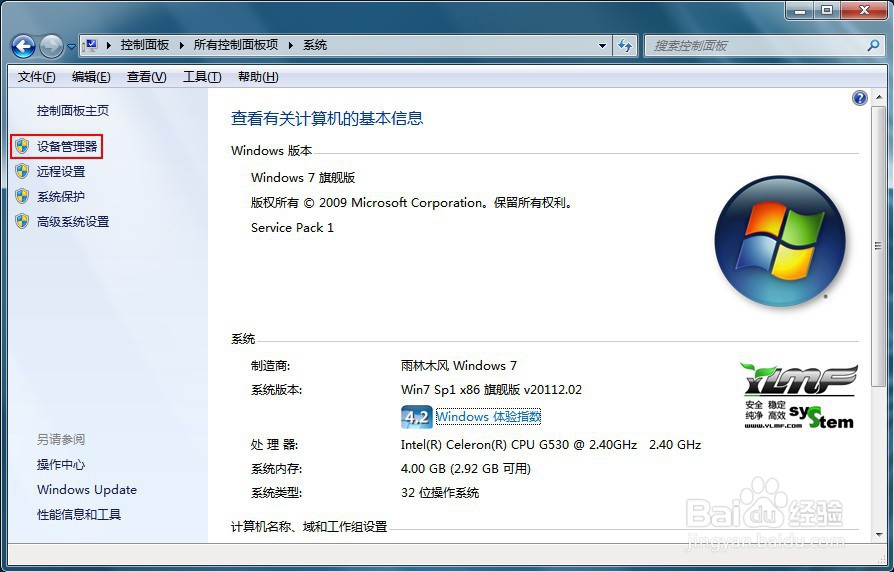Click the greyed Forward arrow button
The image size is (894, 572).
tap(51, 46)
